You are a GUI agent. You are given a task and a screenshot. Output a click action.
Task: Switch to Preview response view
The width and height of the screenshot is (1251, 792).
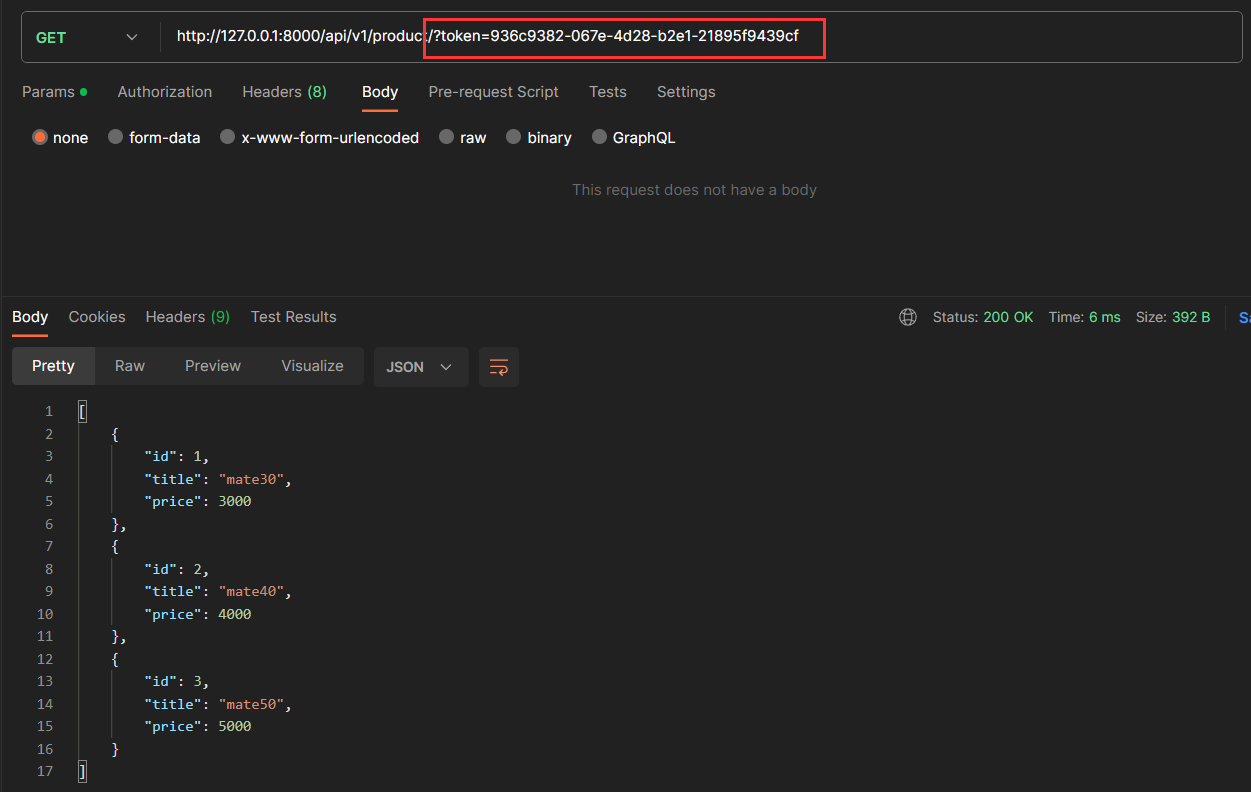pyautogui.click(x=213, y=366)
